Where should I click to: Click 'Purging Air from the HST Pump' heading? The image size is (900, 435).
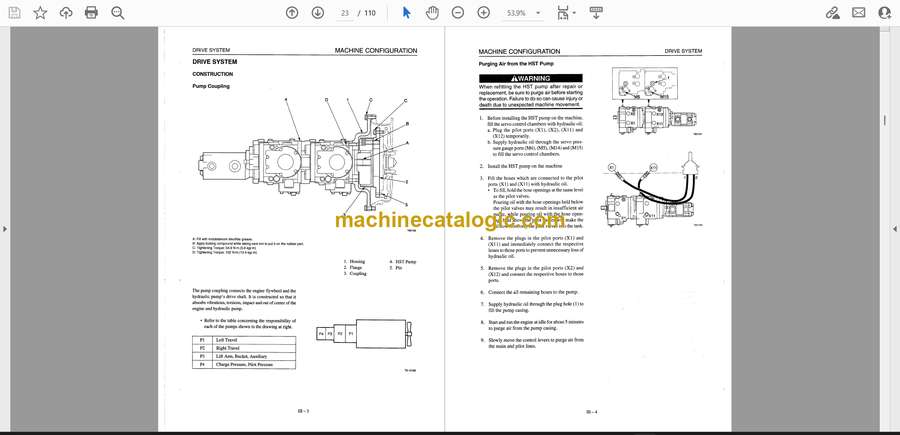coord(515,64)
